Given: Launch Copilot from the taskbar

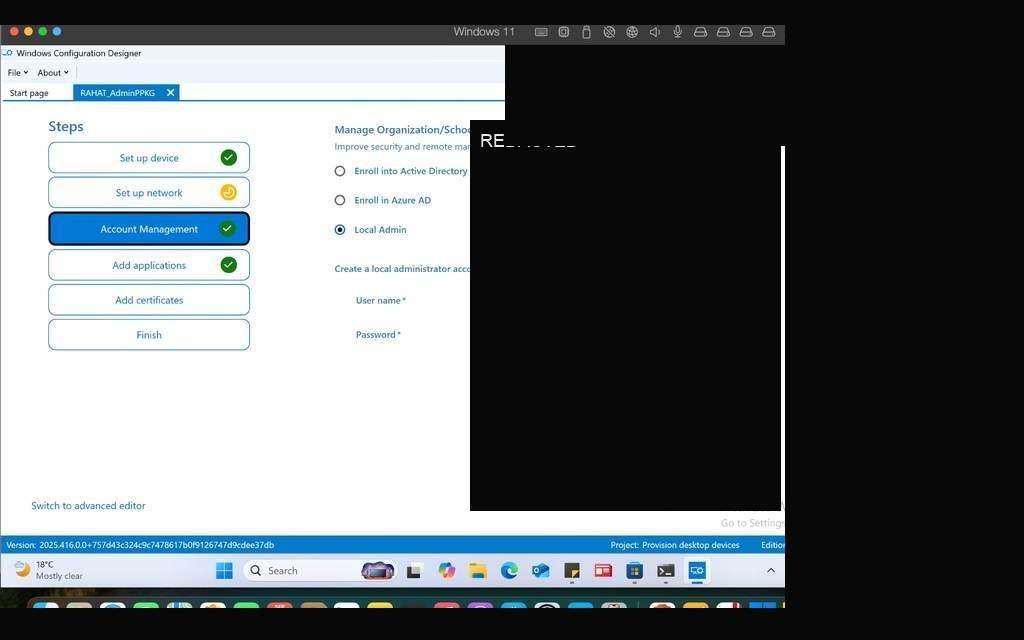Looking at the screenshot, I should [447, 571].
